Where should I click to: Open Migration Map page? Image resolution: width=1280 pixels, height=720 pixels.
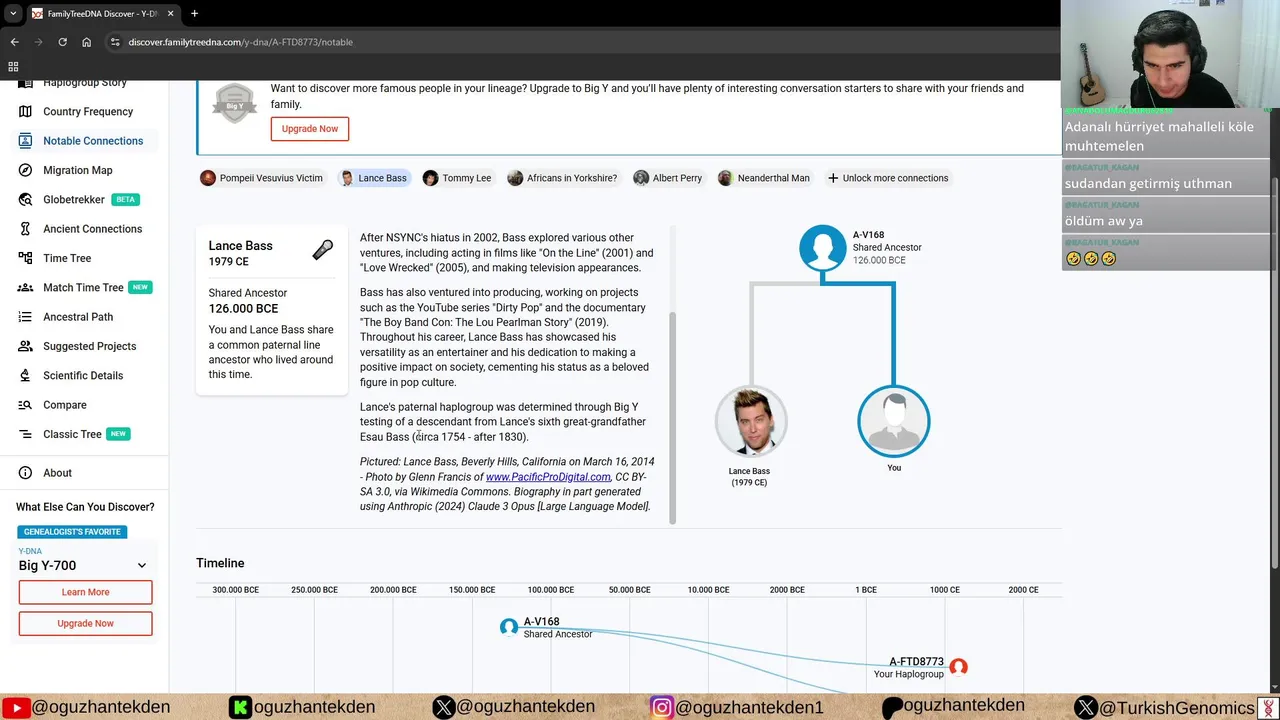78,170
